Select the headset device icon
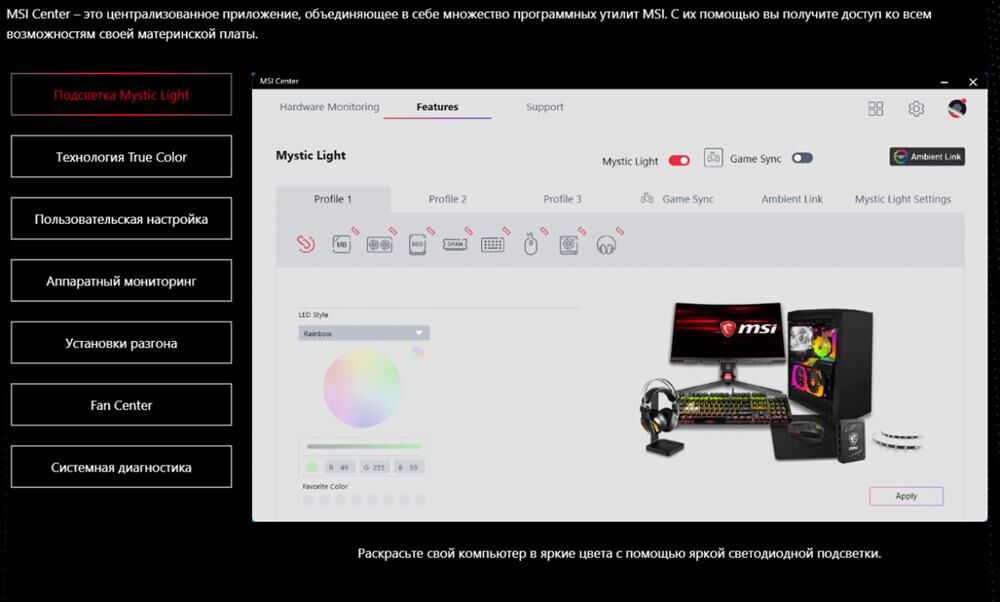Viewport: 1000px width, 602px height. pos(606,244)
